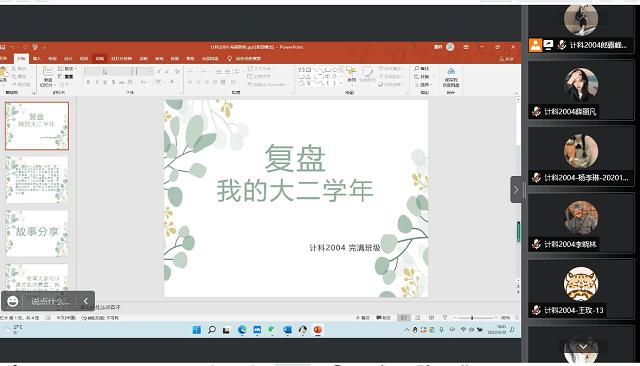Click the Quick Styles icon
Viewport: 640px width, 366px height.
(368, 73)
